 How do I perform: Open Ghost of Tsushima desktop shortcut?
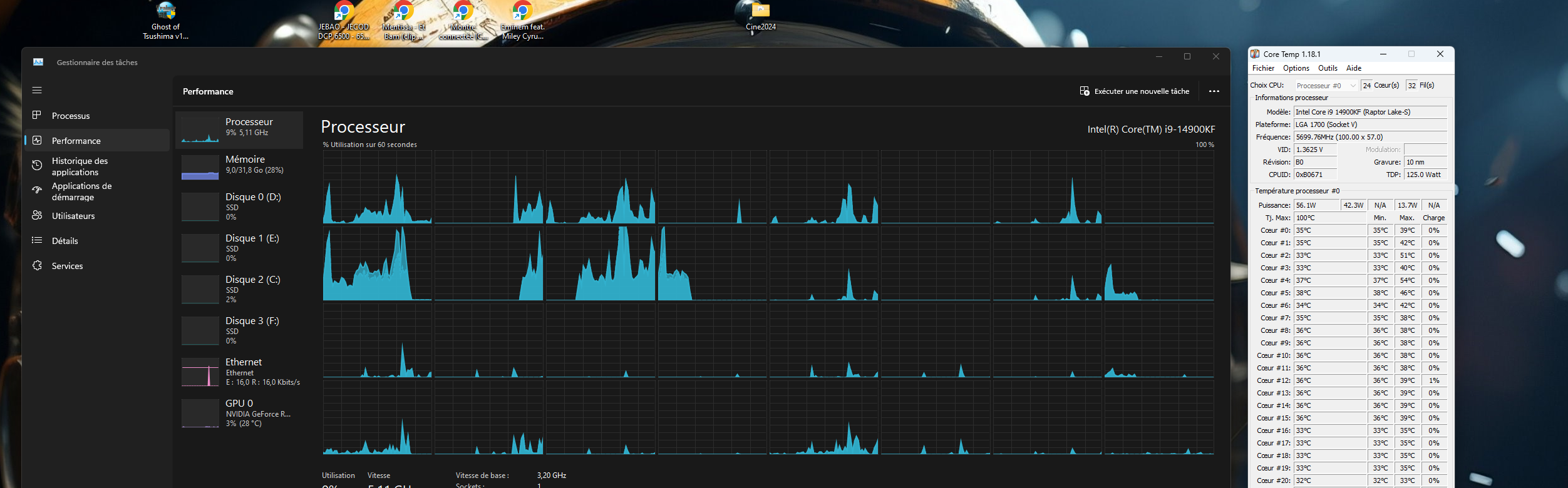(x=166, y=21)
